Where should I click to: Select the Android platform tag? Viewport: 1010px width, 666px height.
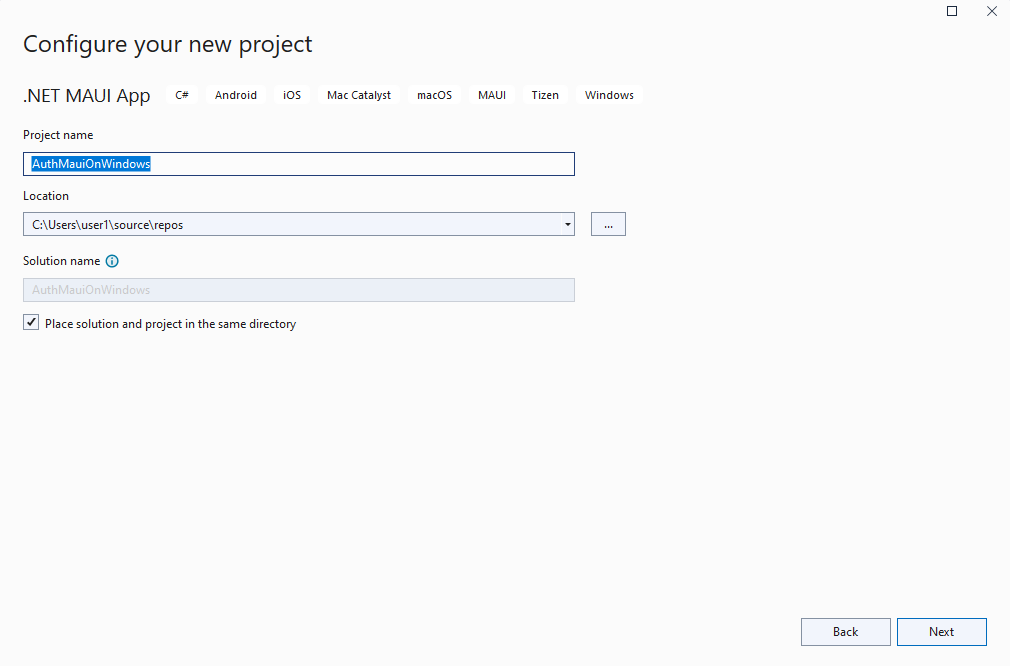pos(235,95)
